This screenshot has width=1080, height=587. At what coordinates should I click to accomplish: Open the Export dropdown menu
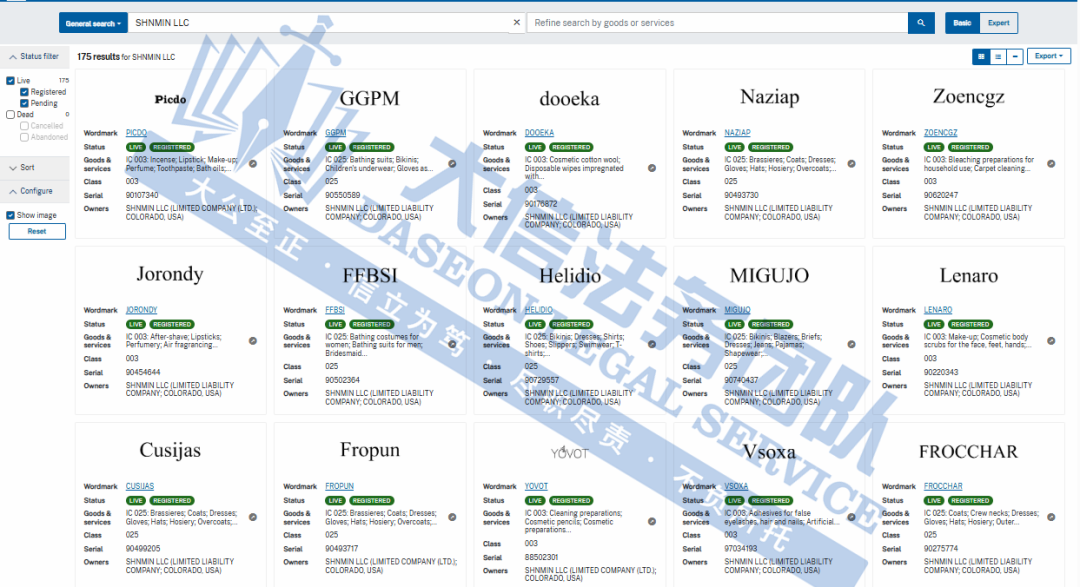point(1048,57)
